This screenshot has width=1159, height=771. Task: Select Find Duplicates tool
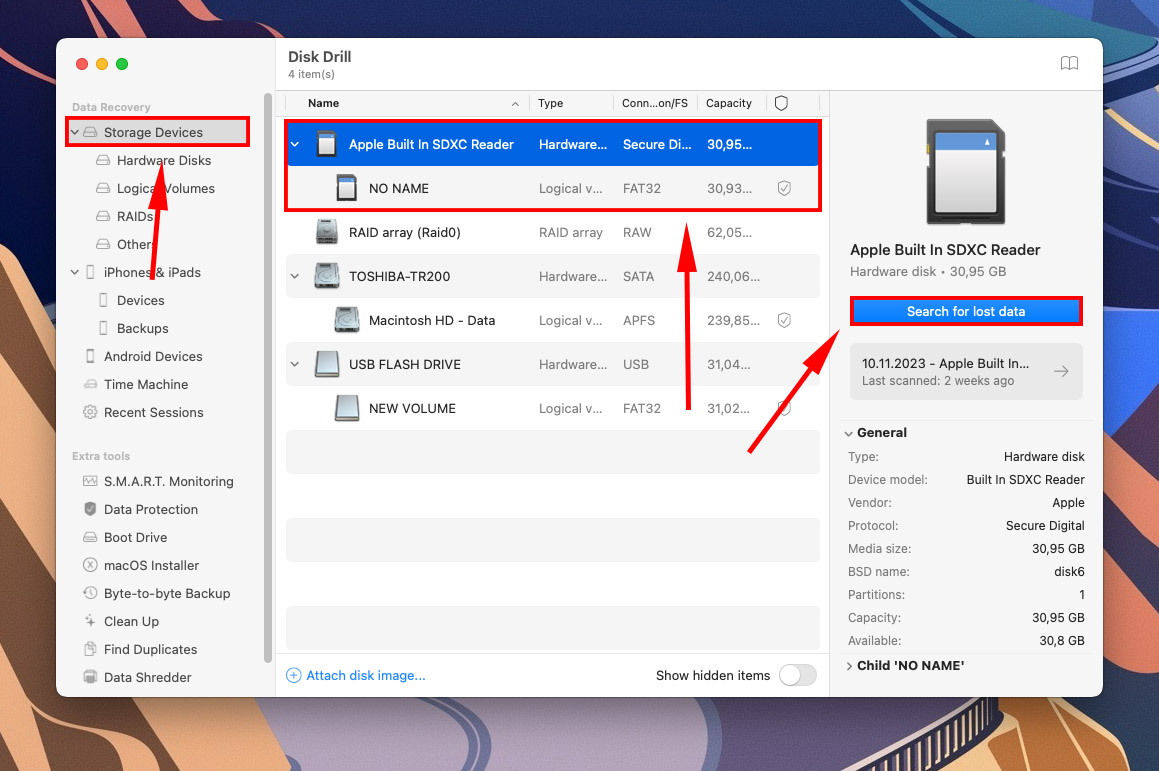(150, 649)
